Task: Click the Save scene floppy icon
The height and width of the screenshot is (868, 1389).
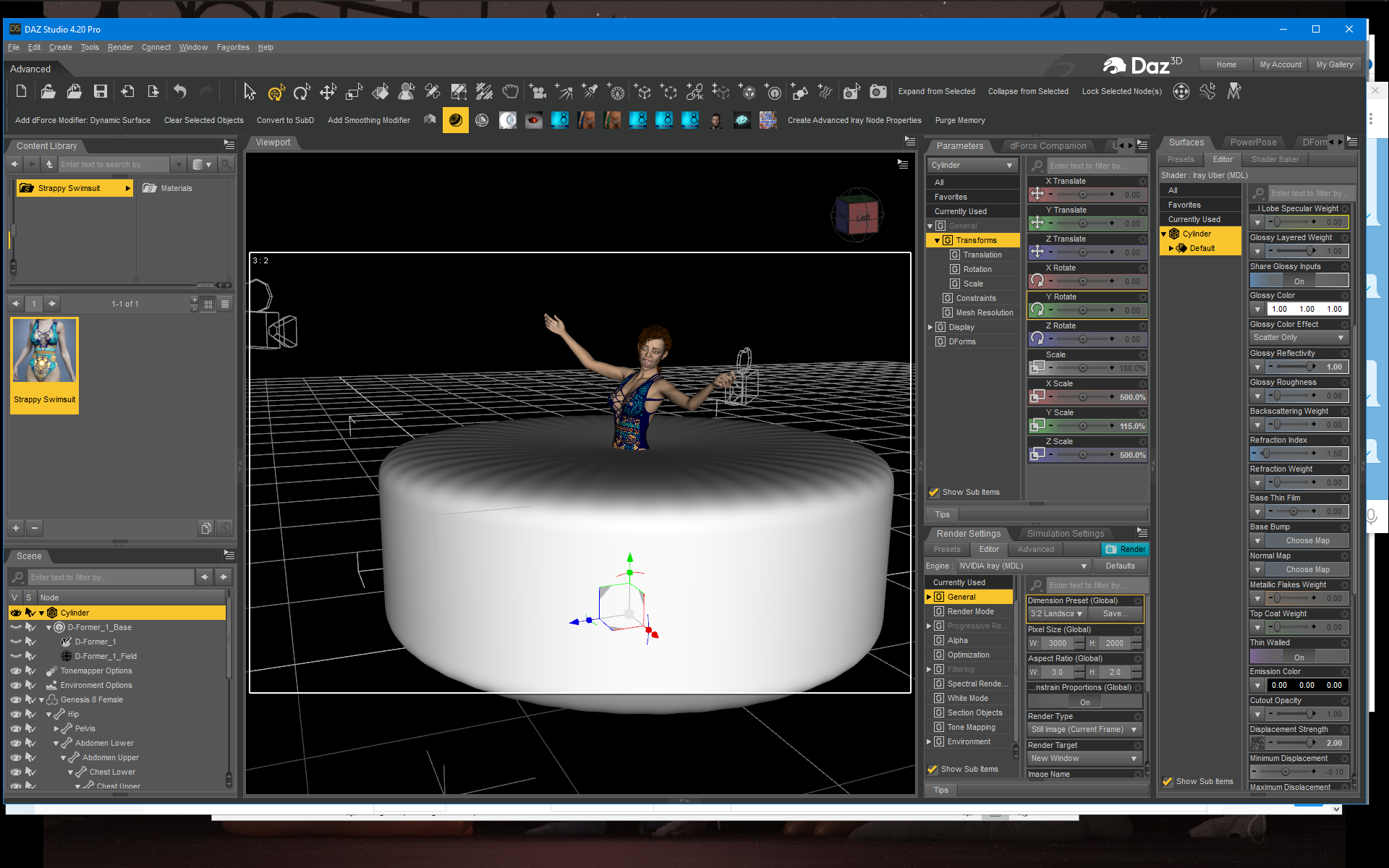Action: pyautogui.click(x=101, y=92)
